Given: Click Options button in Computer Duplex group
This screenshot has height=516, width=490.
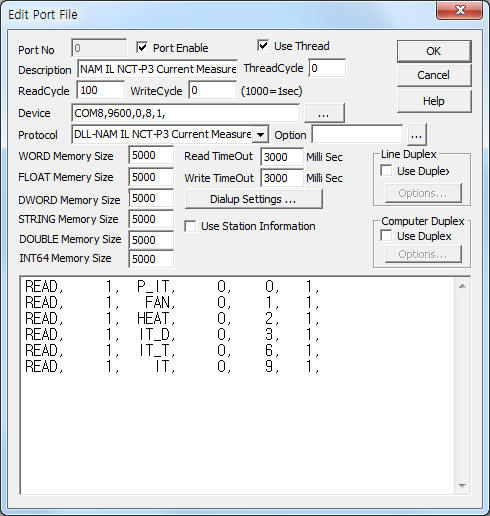Looking at the screenshot, I should (x=423, y=254).
